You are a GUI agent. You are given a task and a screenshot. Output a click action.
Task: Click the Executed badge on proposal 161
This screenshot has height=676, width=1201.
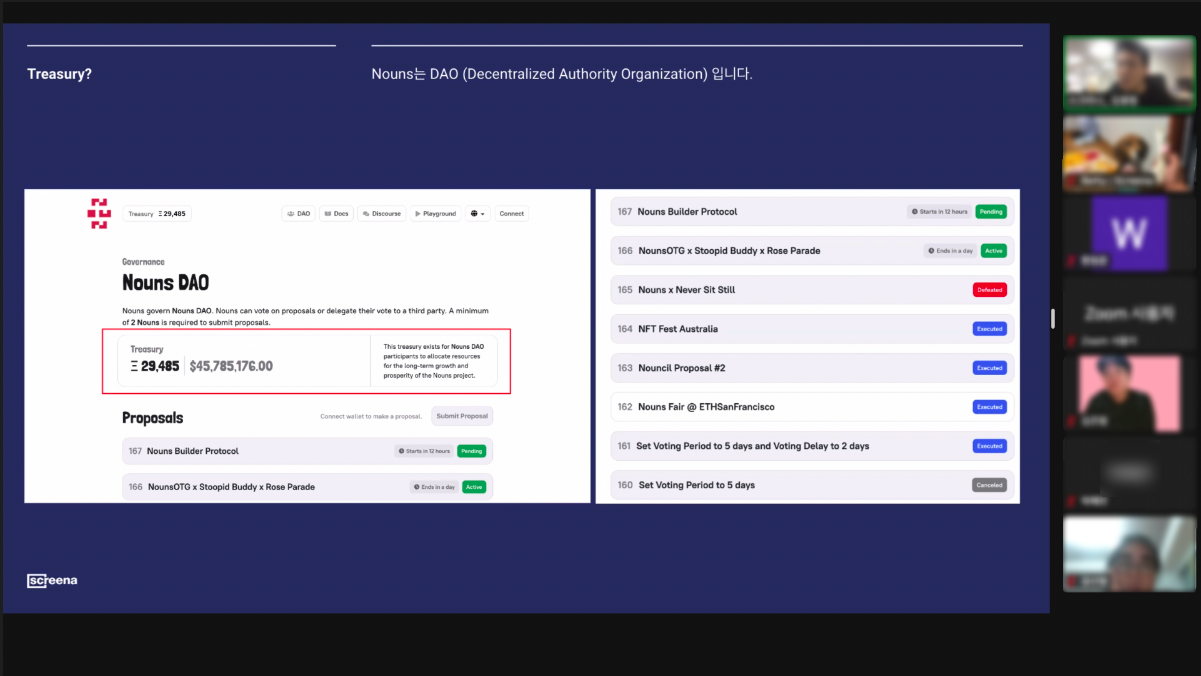tap(989, 446)
